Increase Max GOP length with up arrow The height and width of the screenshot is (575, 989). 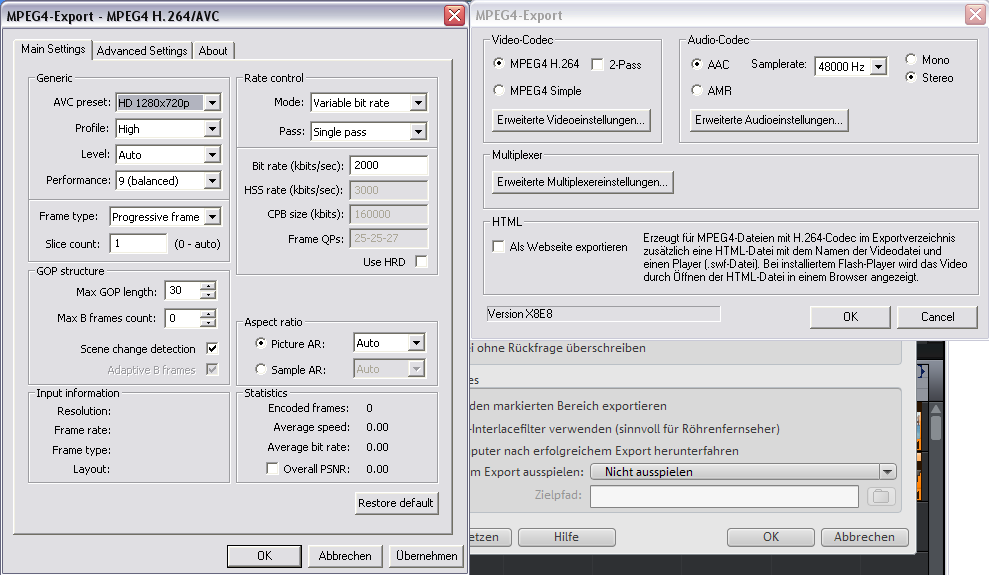(208, 287)
